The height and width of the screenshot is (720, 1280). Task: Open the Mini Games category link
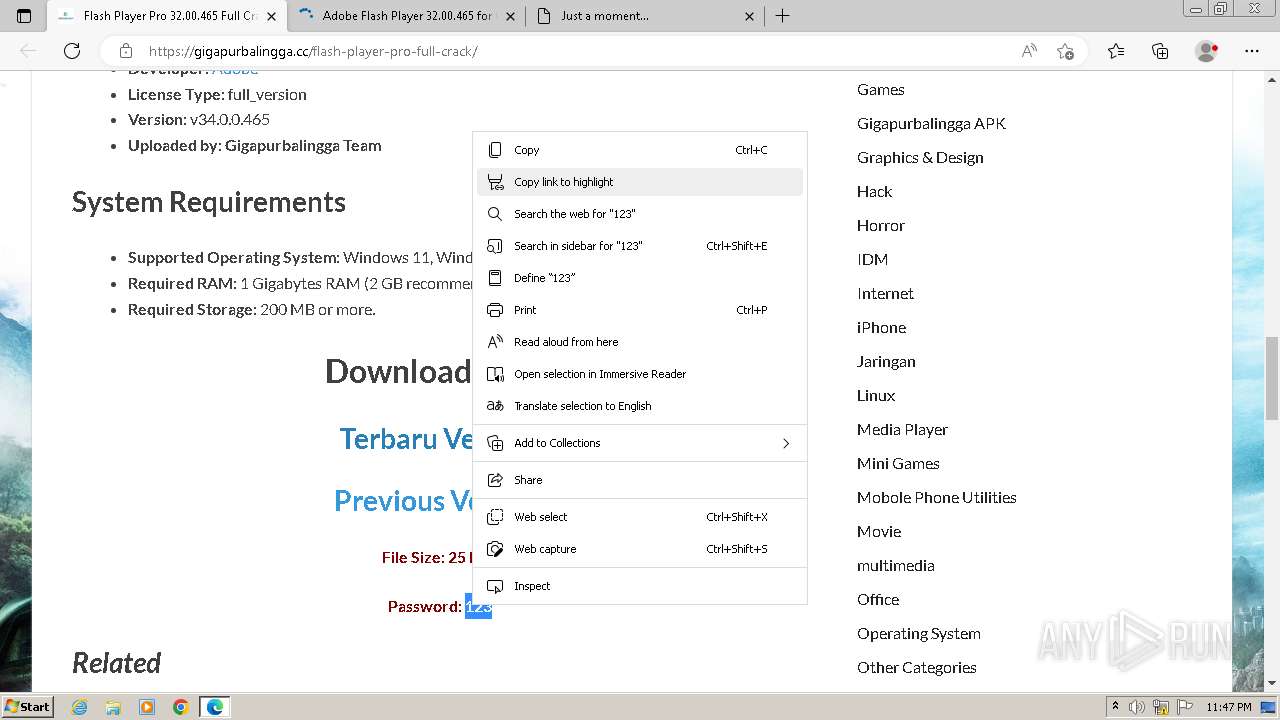tap(898, 464)
